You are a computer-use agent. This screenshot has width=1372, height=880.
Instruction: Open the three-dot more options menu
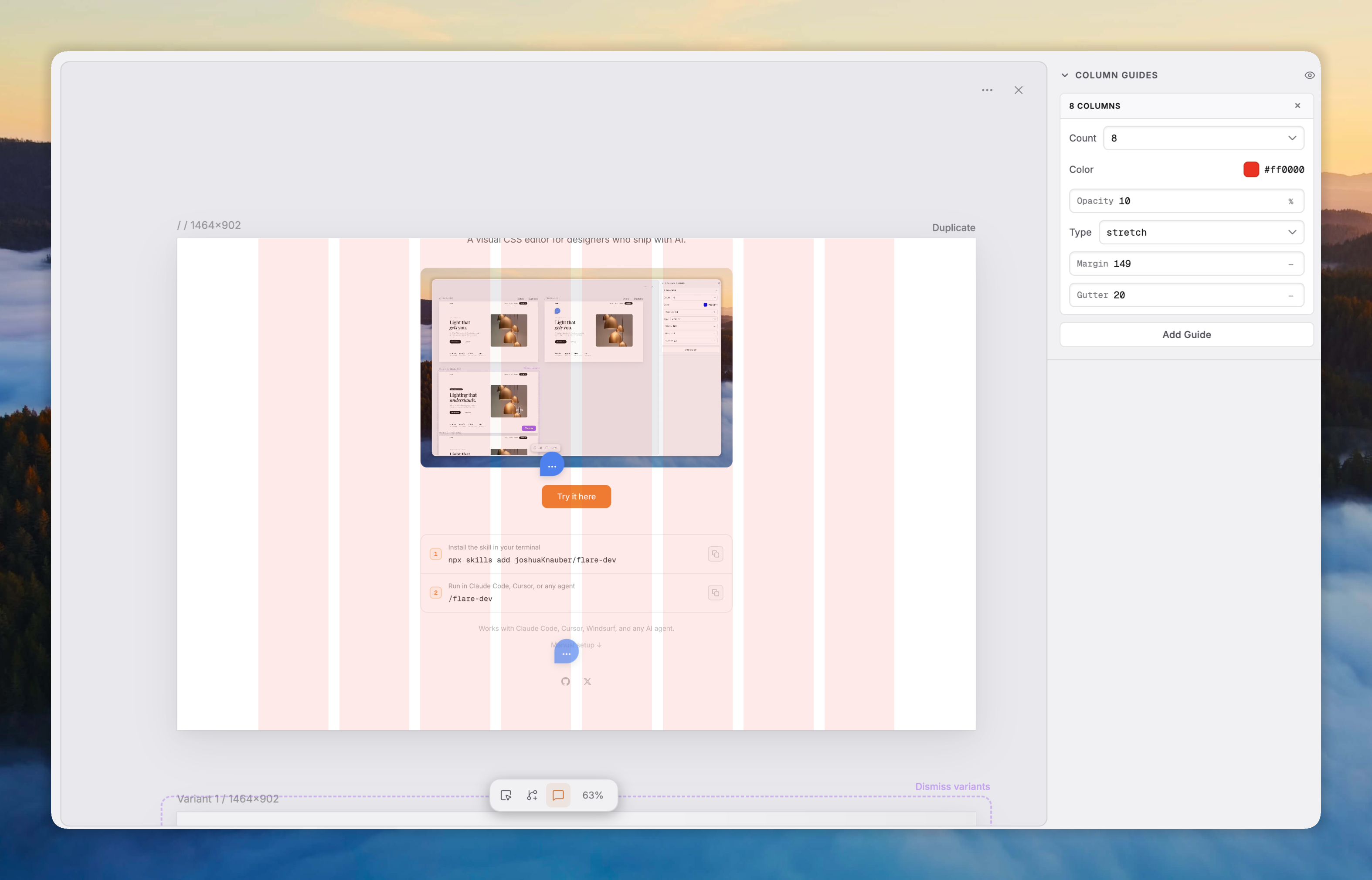click(x=987, y=90)
